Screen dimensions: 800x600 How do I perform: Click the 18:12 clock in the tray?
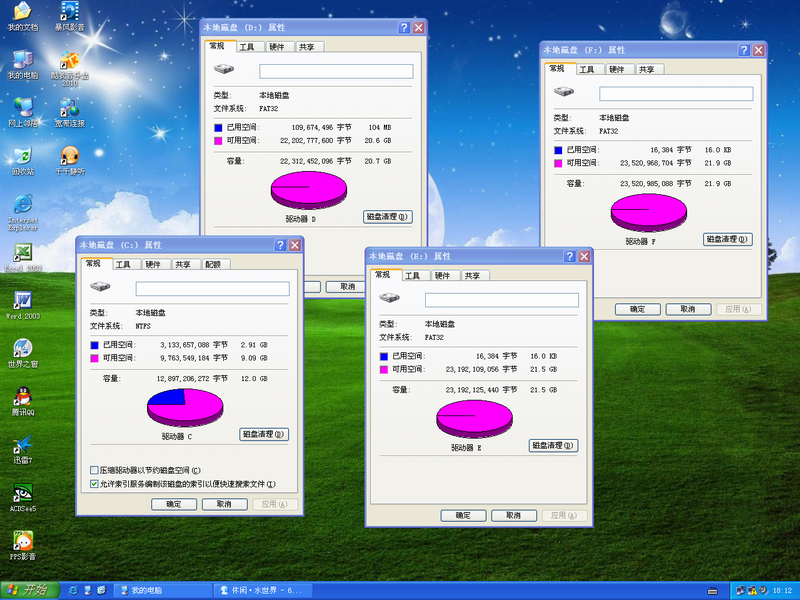tap(782, 591)
